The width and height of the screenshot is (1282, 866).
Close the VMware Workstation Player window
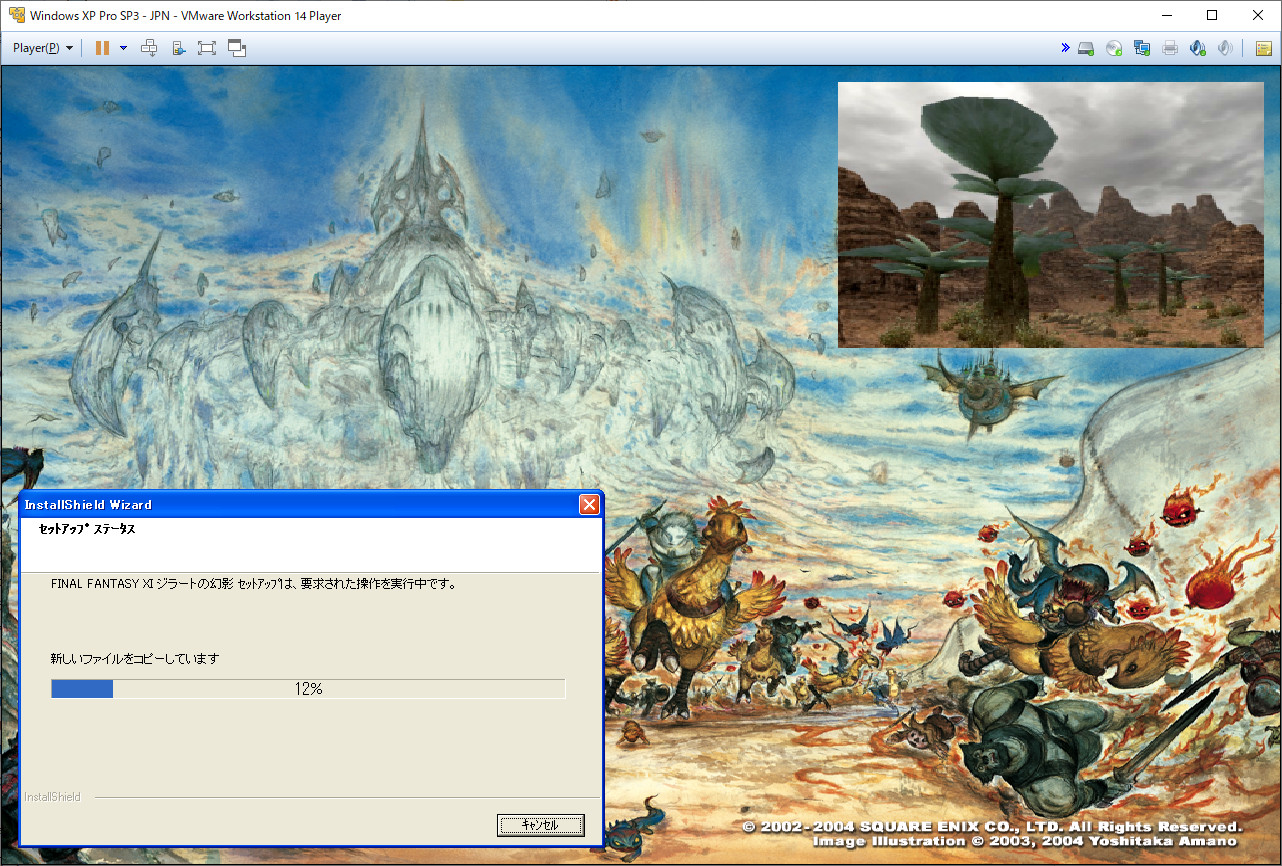pos(1258,15)
